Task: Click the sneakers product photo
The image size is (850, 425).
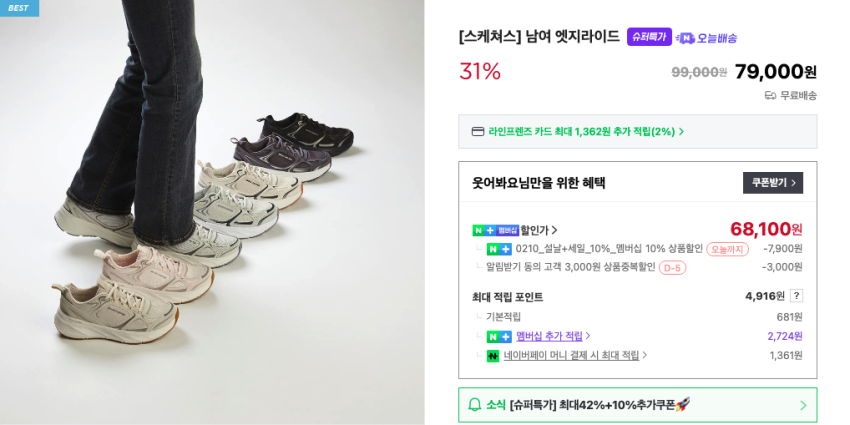Action: point(212,212)
